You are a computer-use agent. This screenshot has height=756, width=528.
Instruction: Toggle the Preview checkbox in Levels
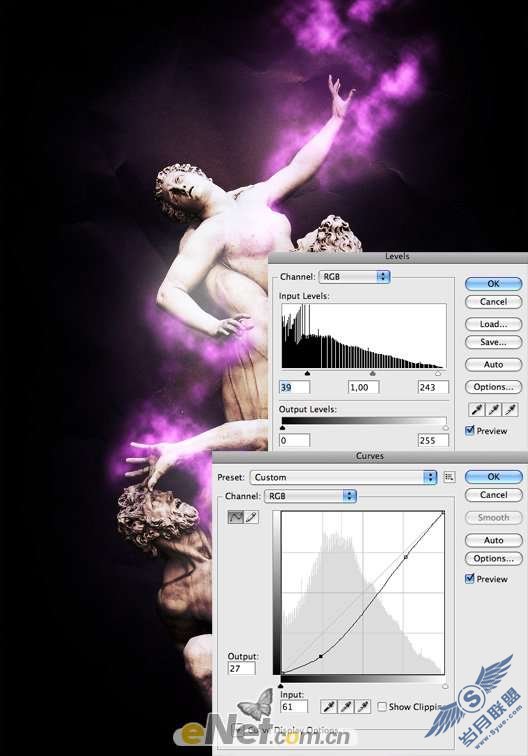[470, 430]
